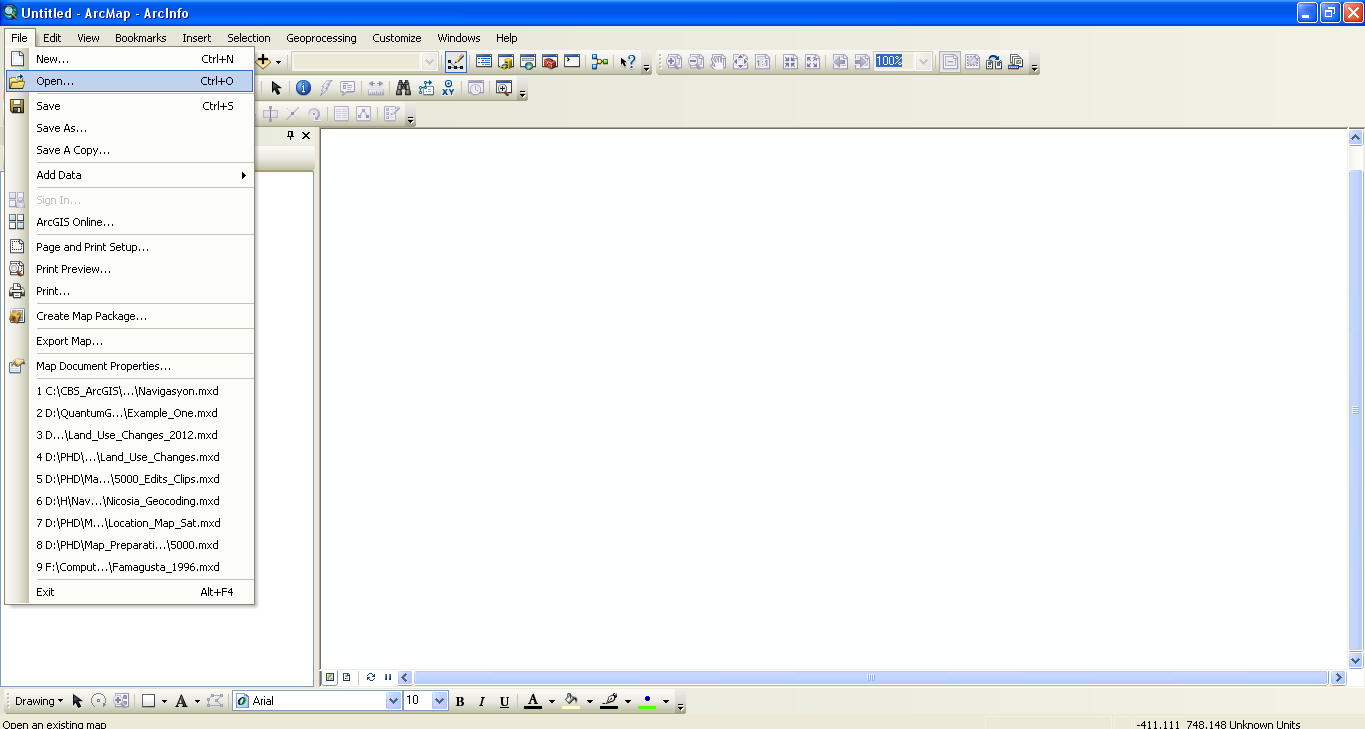1365x729 pixels.
Task: Open Map Document Properties... entry
Action: pyautogui.click(x=104, y=366)
